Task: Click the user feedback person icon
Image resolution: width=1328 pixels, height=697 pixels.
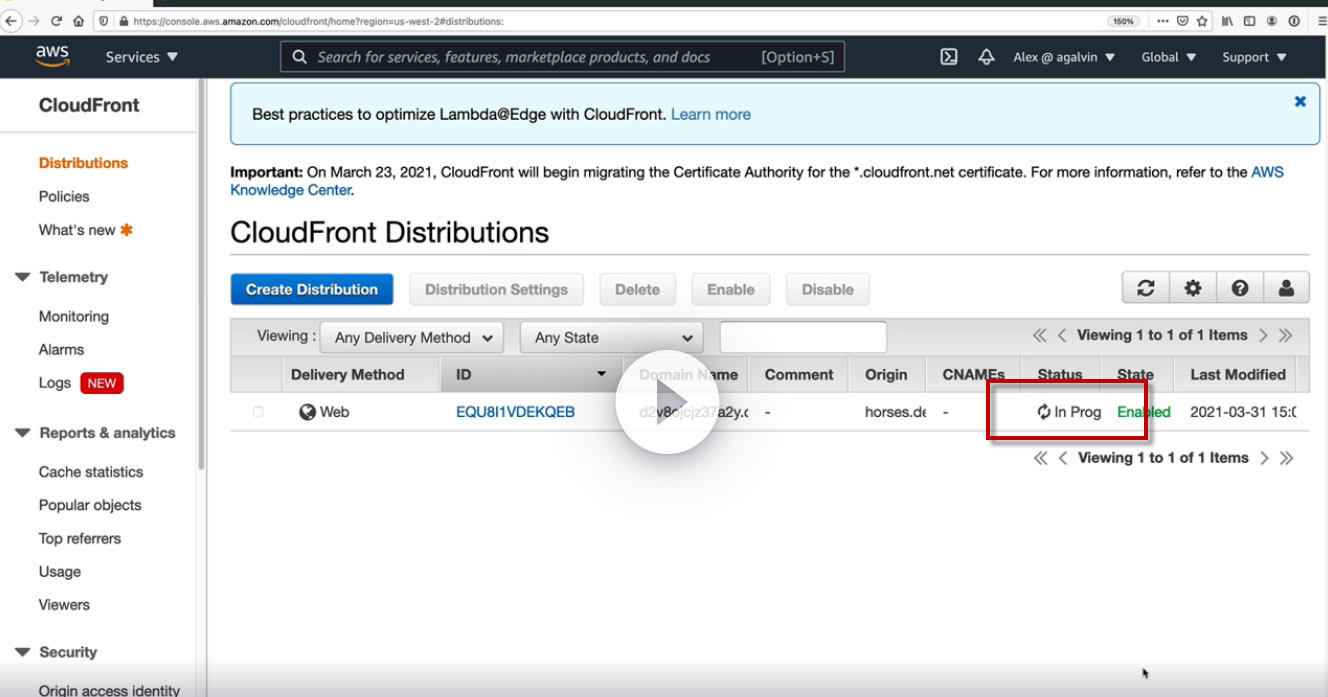Action: tap(1287, 289)
